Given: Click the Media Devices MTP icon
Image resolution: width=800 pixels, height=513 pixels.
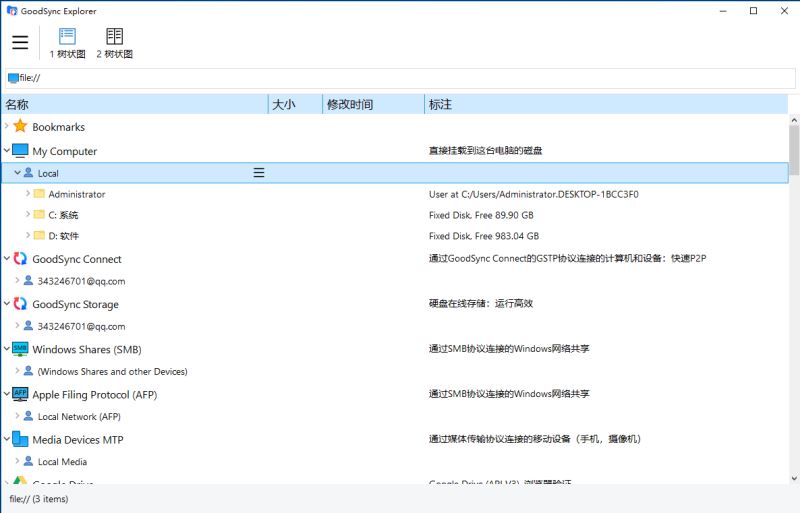Looking at the screenshot, I should click(x=20, y=439).
